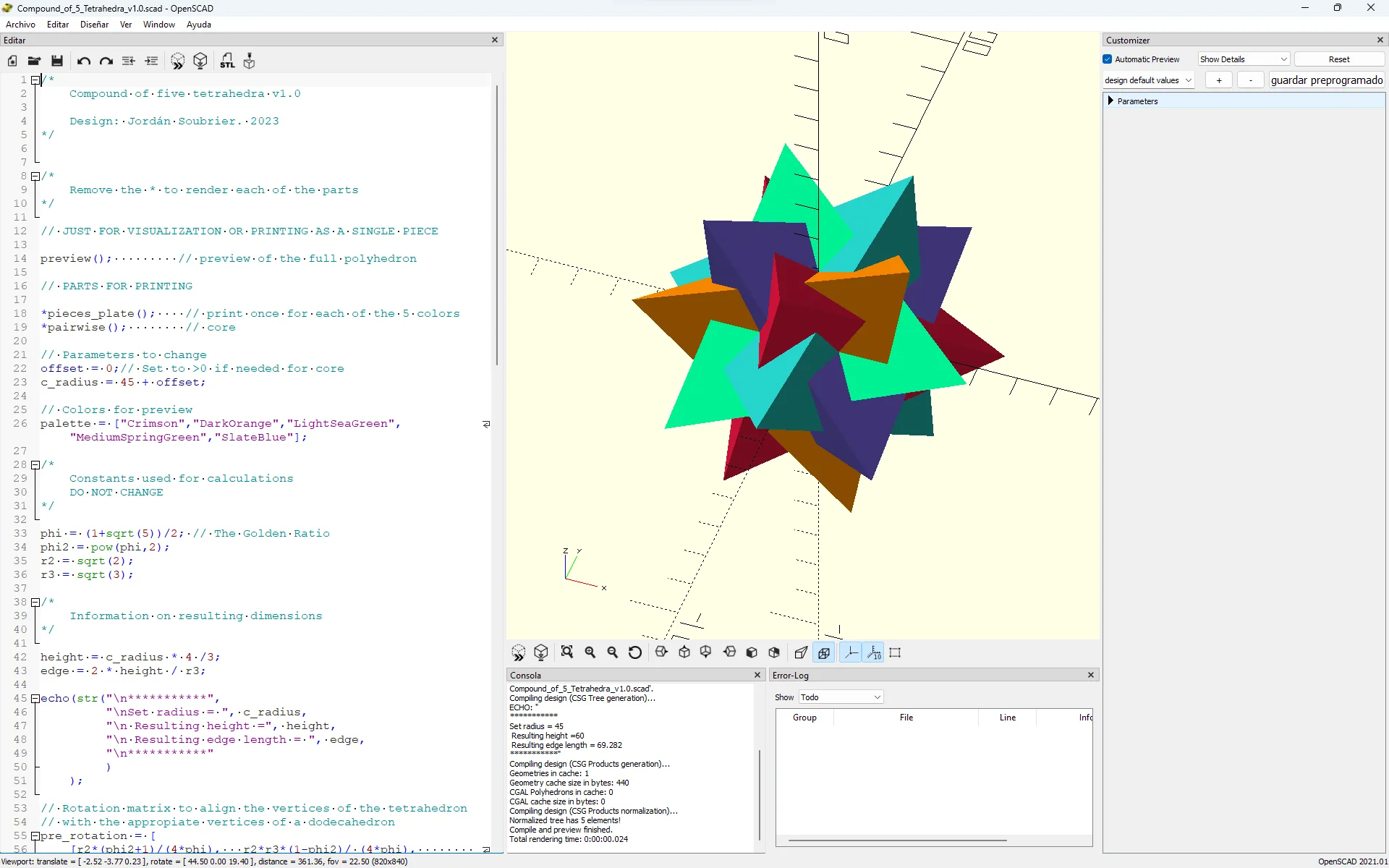This screenshot has height=868, width=1389.
Task: Click the Reset button in Customizer
Action: click(1338, 59)
